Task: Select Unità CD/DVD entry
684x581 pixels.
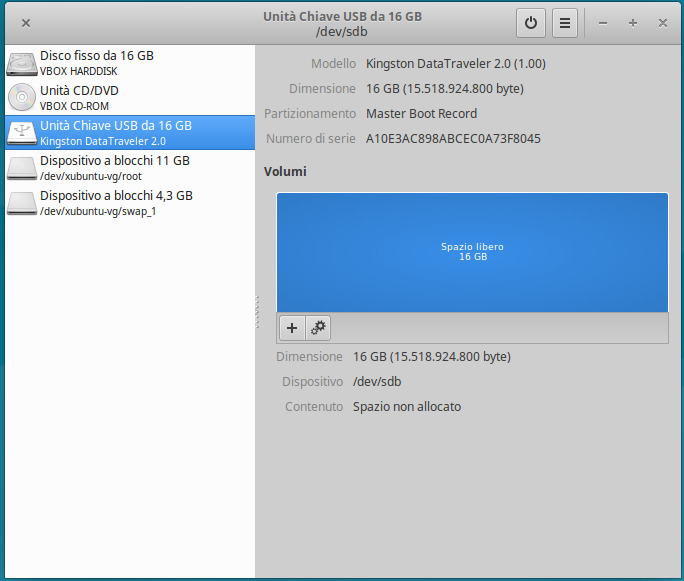Action: [x=130, y=98]
